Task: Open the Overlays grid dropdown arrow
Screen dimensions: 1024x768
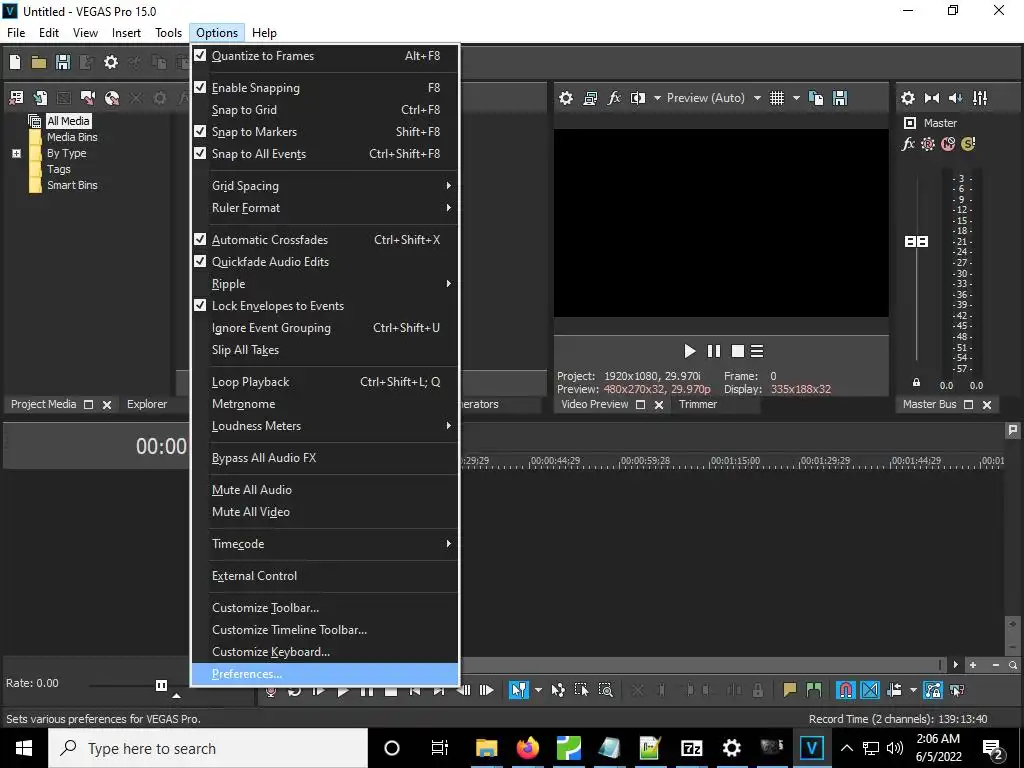Action: 796,98
